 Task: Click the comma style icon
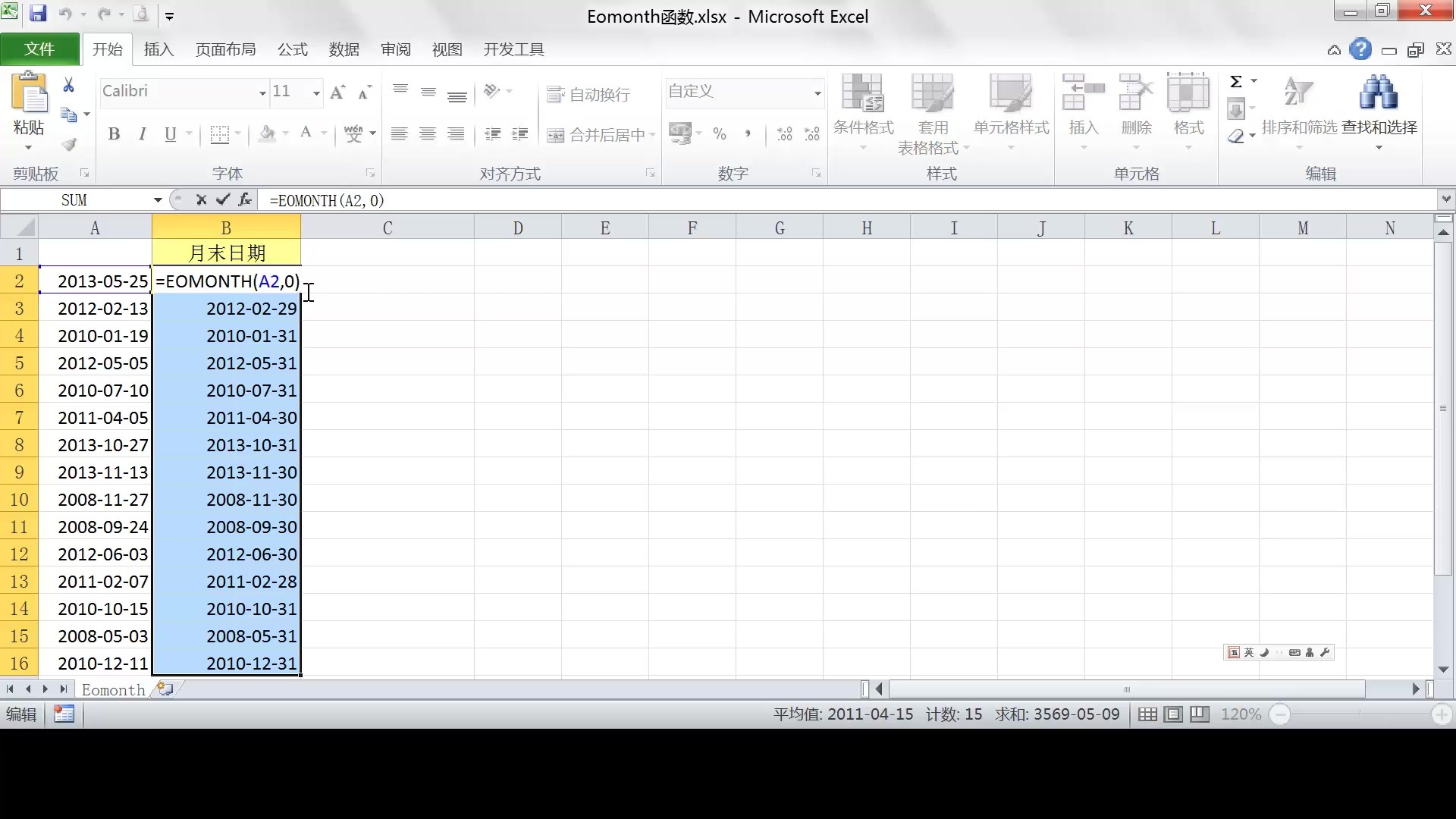748,134
